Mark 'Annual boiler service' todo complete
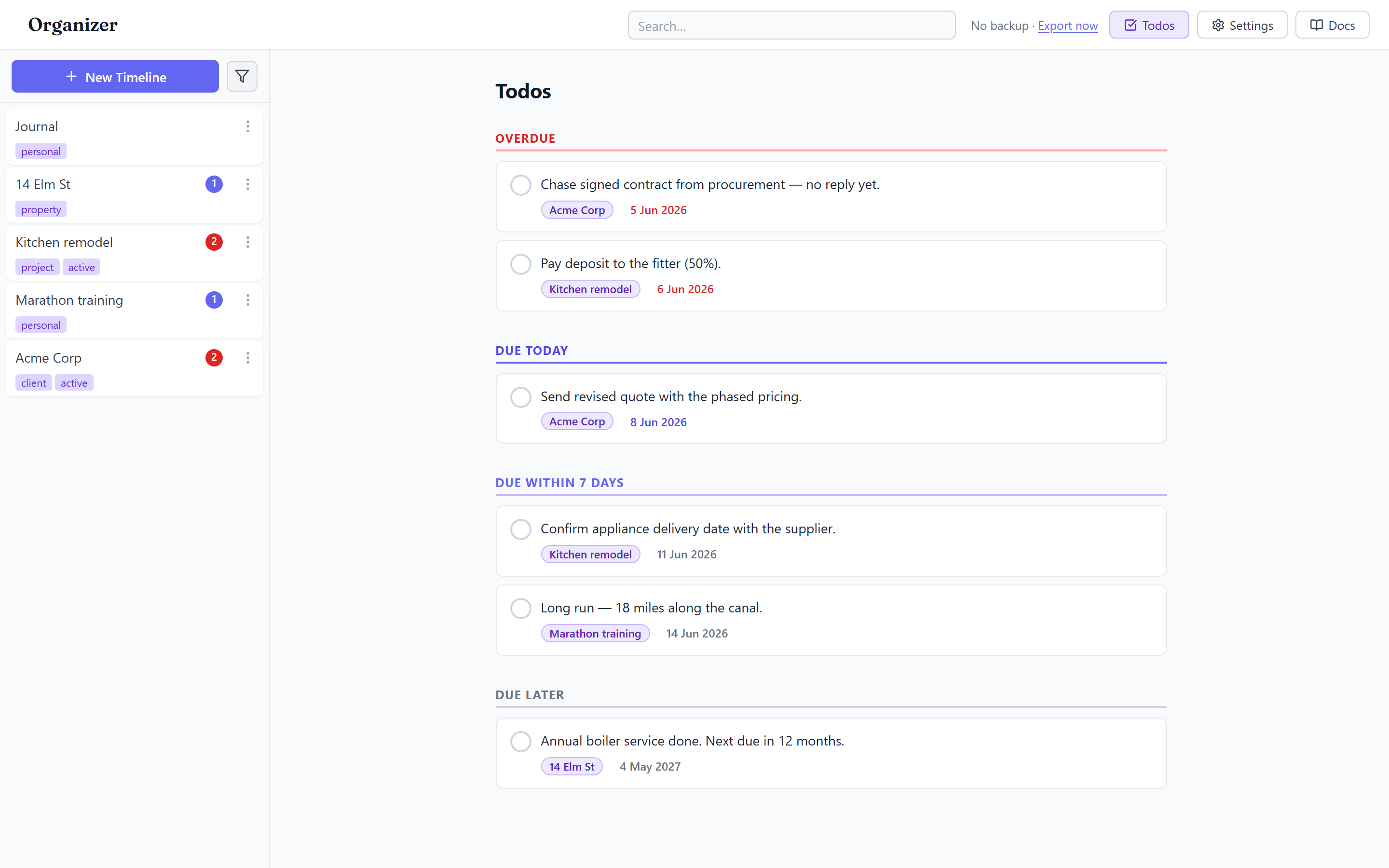The image size is (1389, 868). pyautogui.click(x=520, y=742)
